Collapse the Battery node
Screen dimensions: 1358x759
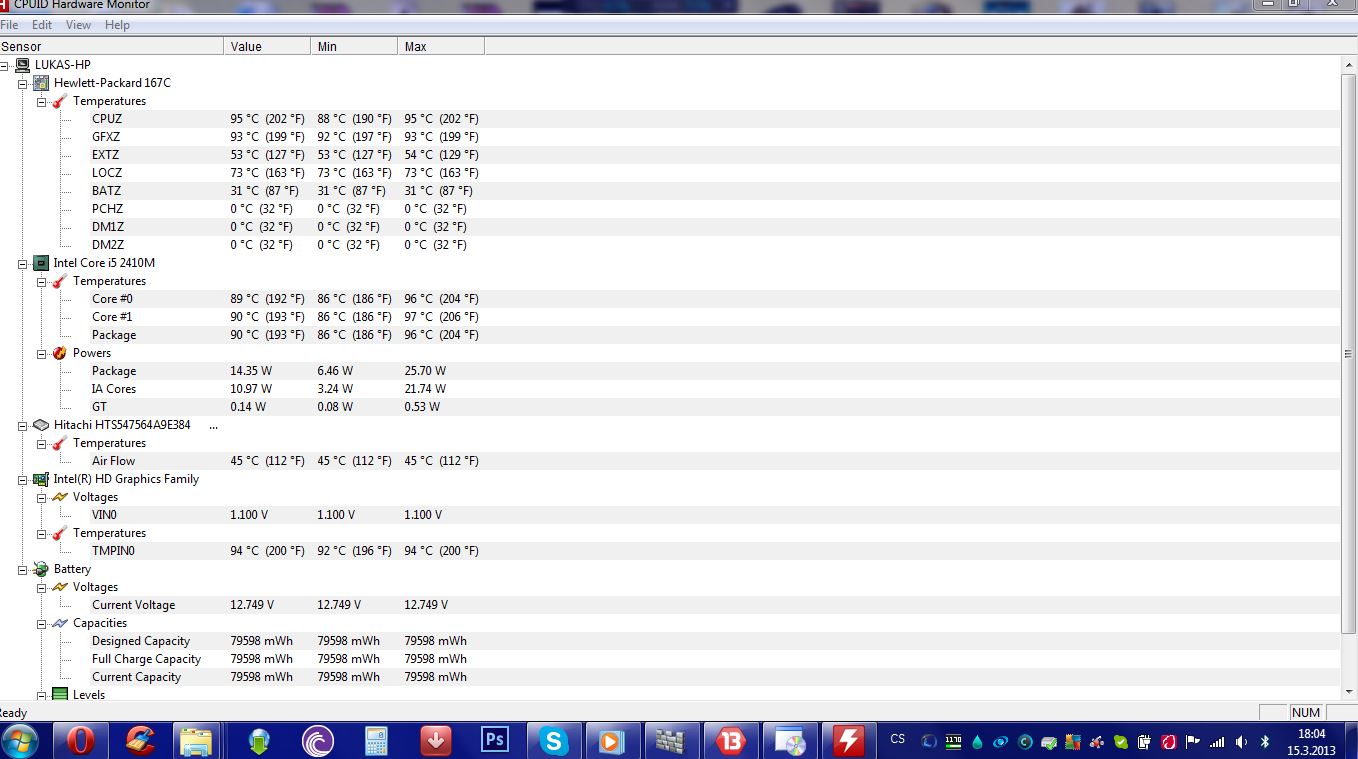click(x=23, y=569)
